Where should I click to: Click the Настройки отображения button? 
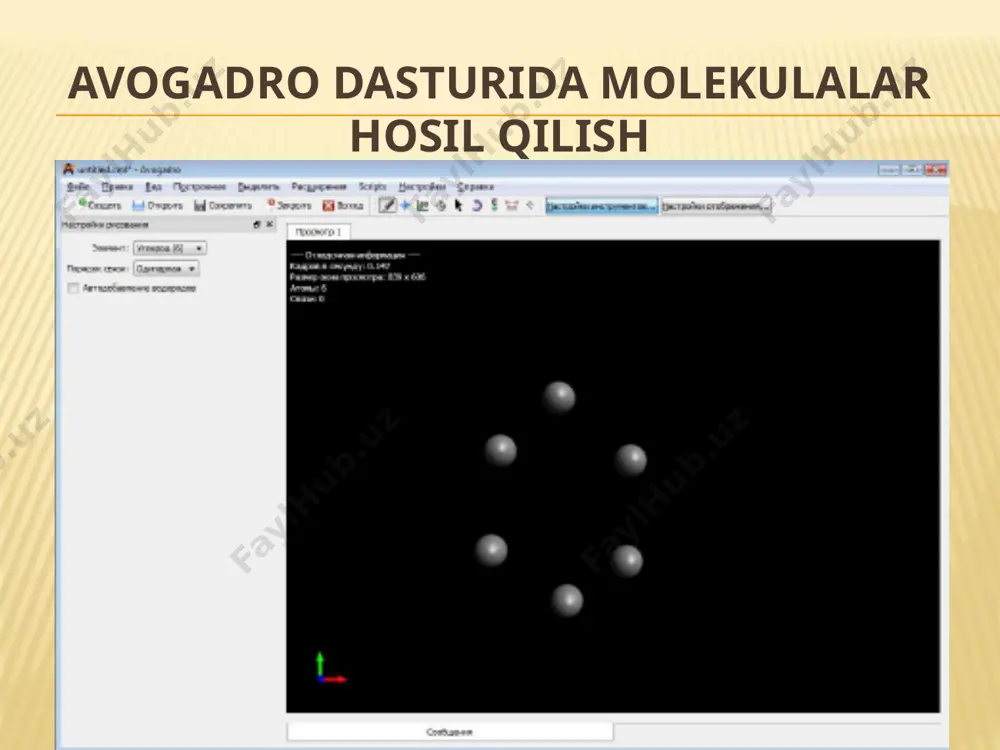point(716,206)
